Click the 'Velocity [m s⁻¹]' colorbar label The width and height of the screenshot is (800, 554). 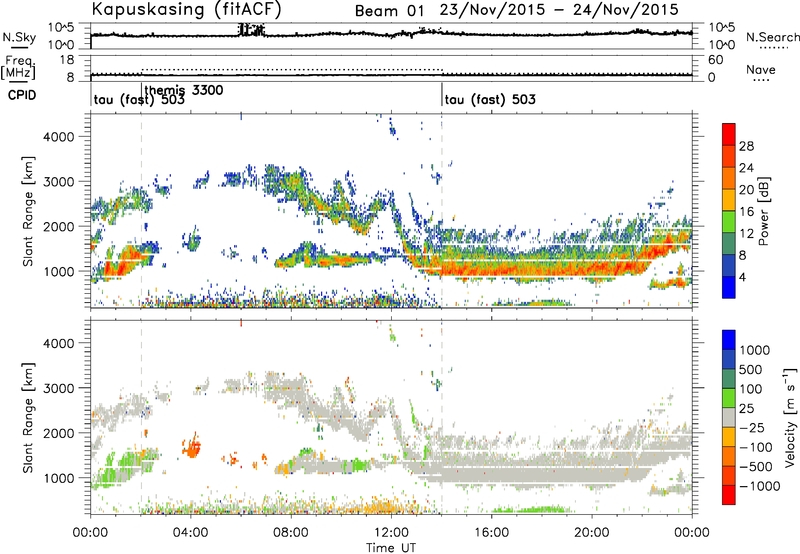[790, 417]
